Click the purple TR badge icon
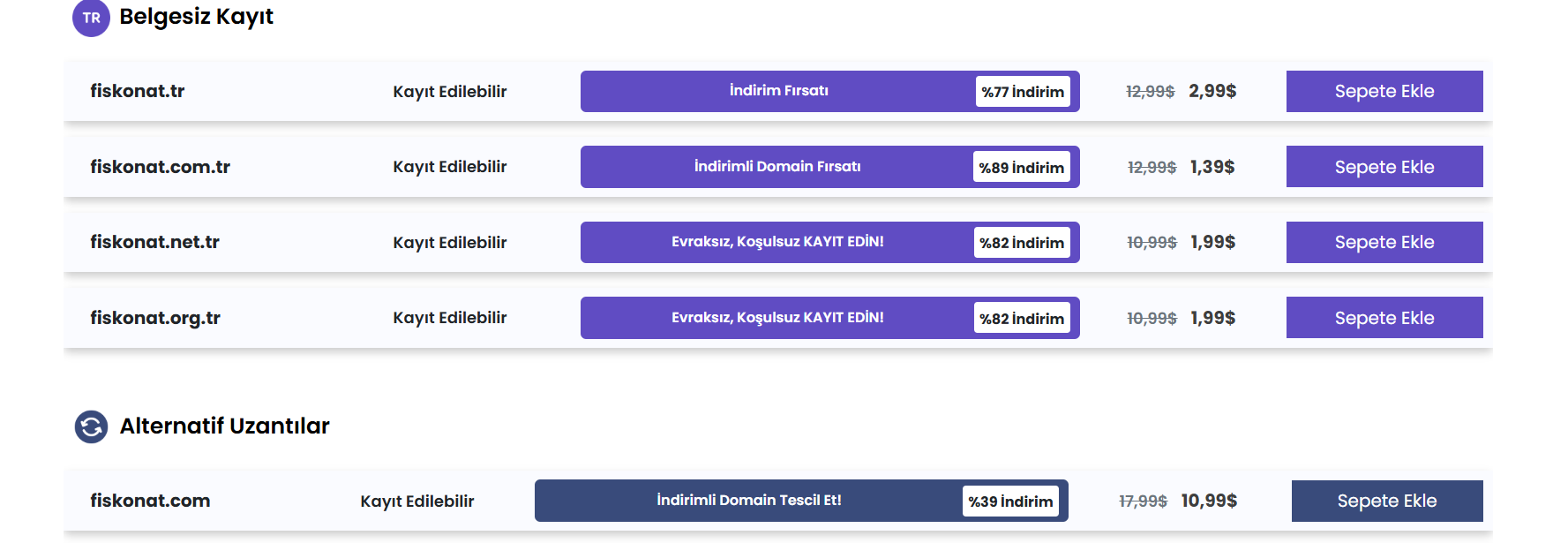The height and width of the screenshot is (543, 1568). [91, 18]
